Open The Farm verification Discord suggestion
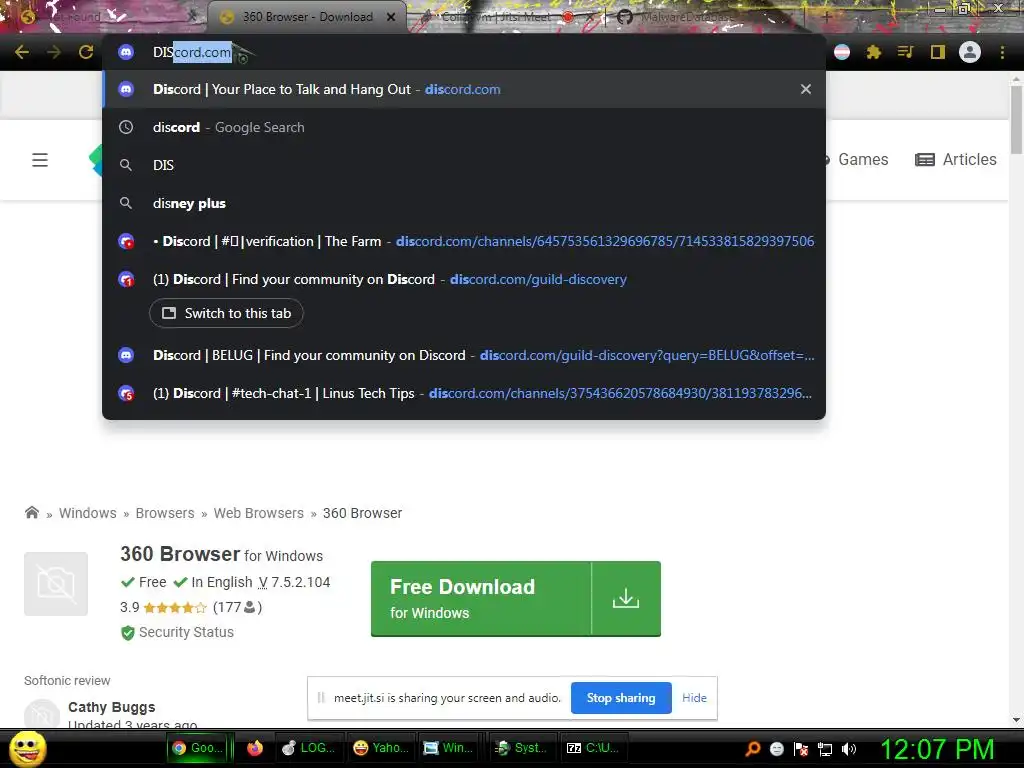Viewport: 1024px width, 768px height. [464, 241]
